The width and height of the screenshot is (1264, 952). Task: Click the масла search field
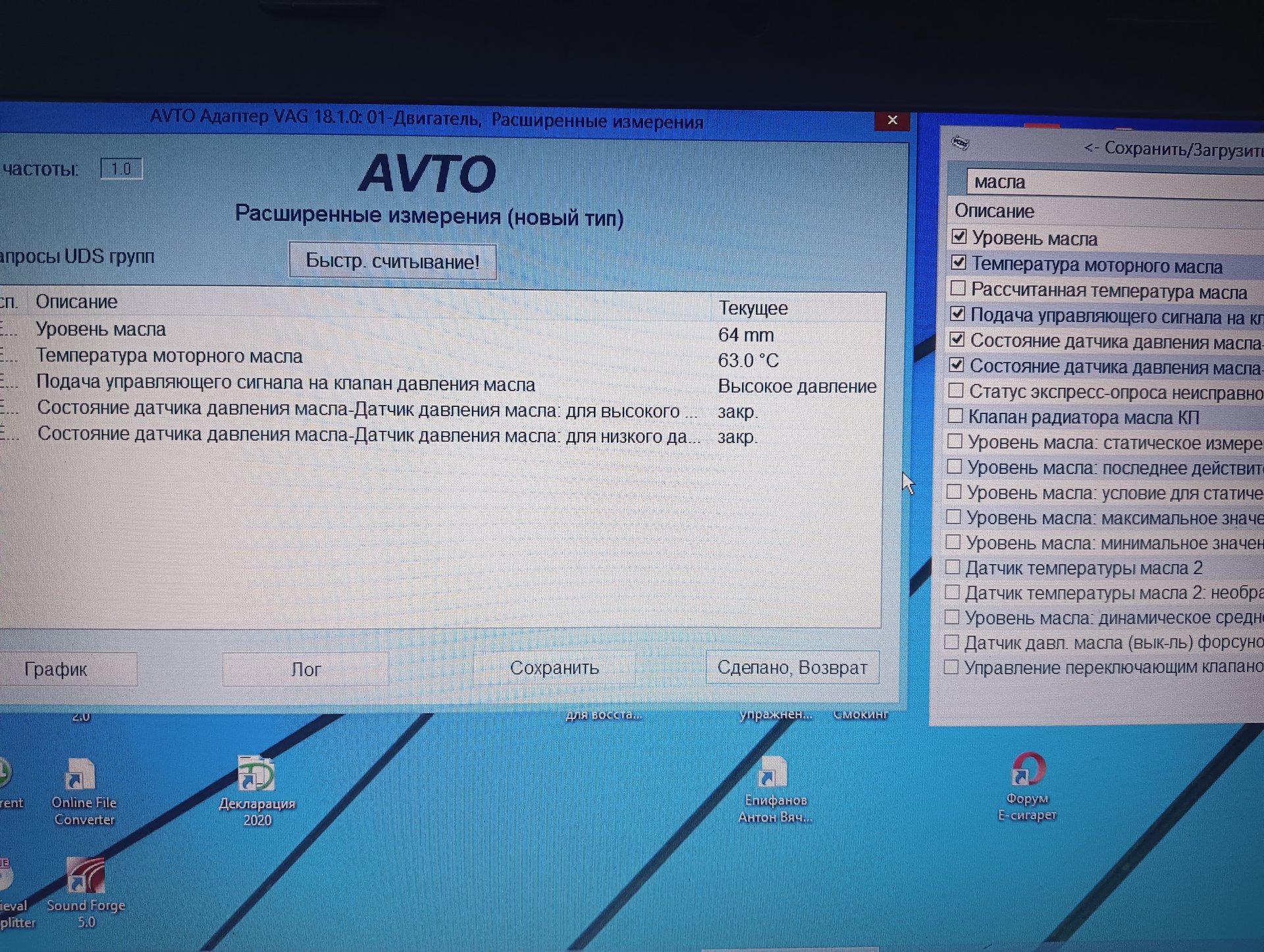1113,182
